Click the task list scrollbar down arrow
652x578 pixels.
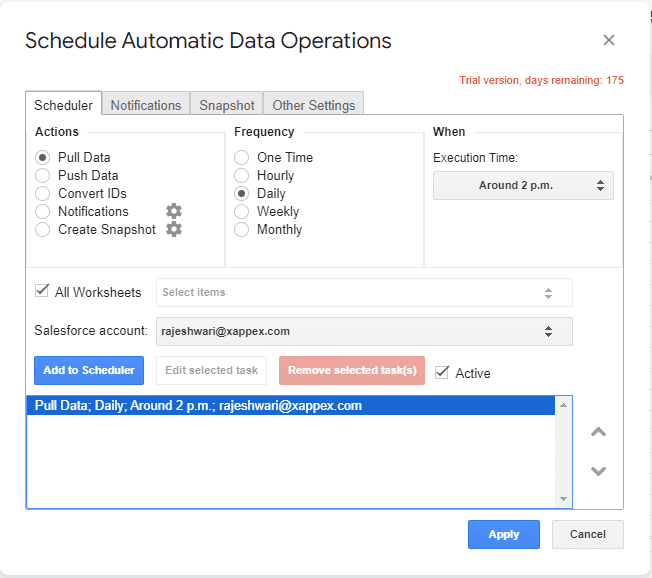(x=564, y=499)
